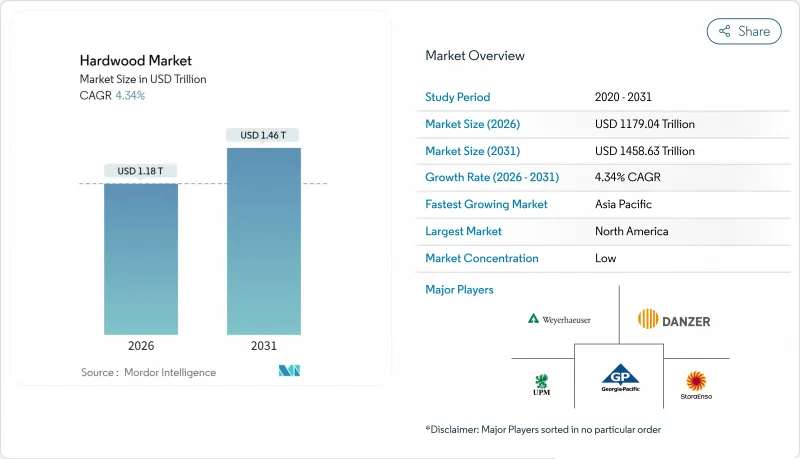
Task: Click the Market Size (2026) row label
Action: [x=473, y=124]
